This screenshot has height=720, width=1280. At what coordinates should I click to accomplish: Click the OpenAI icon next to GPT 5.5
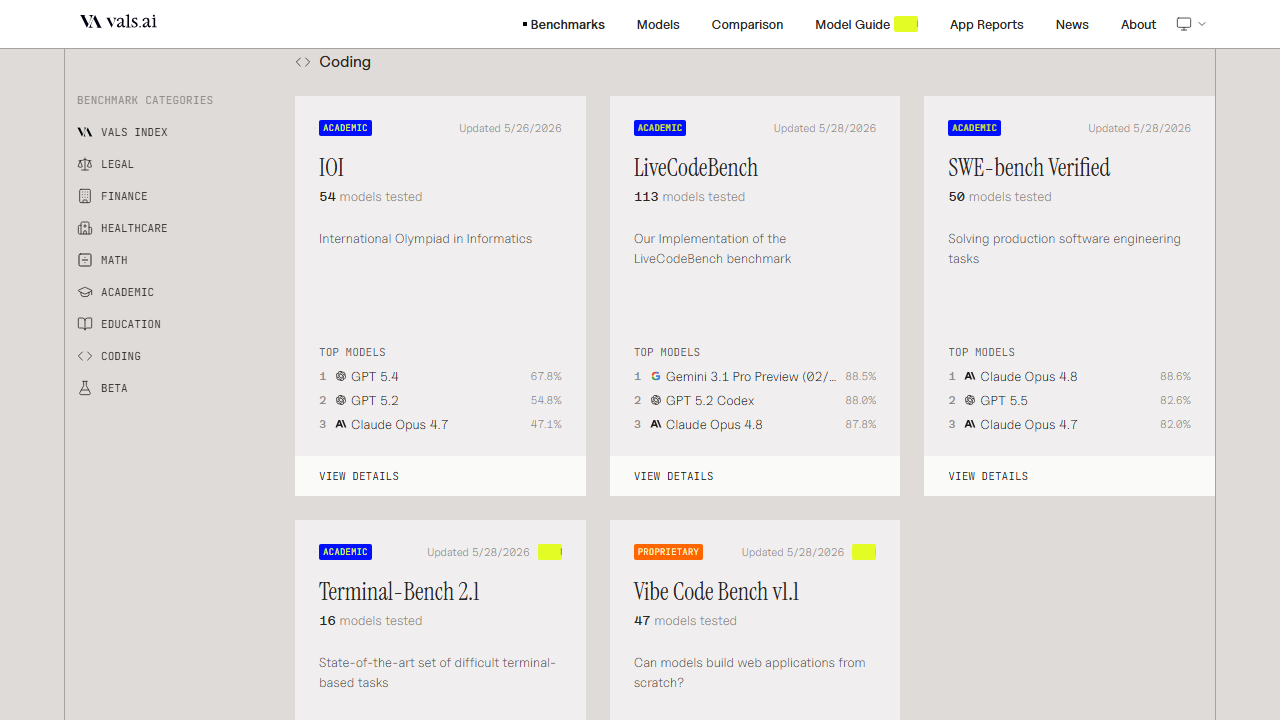point(970,401)
